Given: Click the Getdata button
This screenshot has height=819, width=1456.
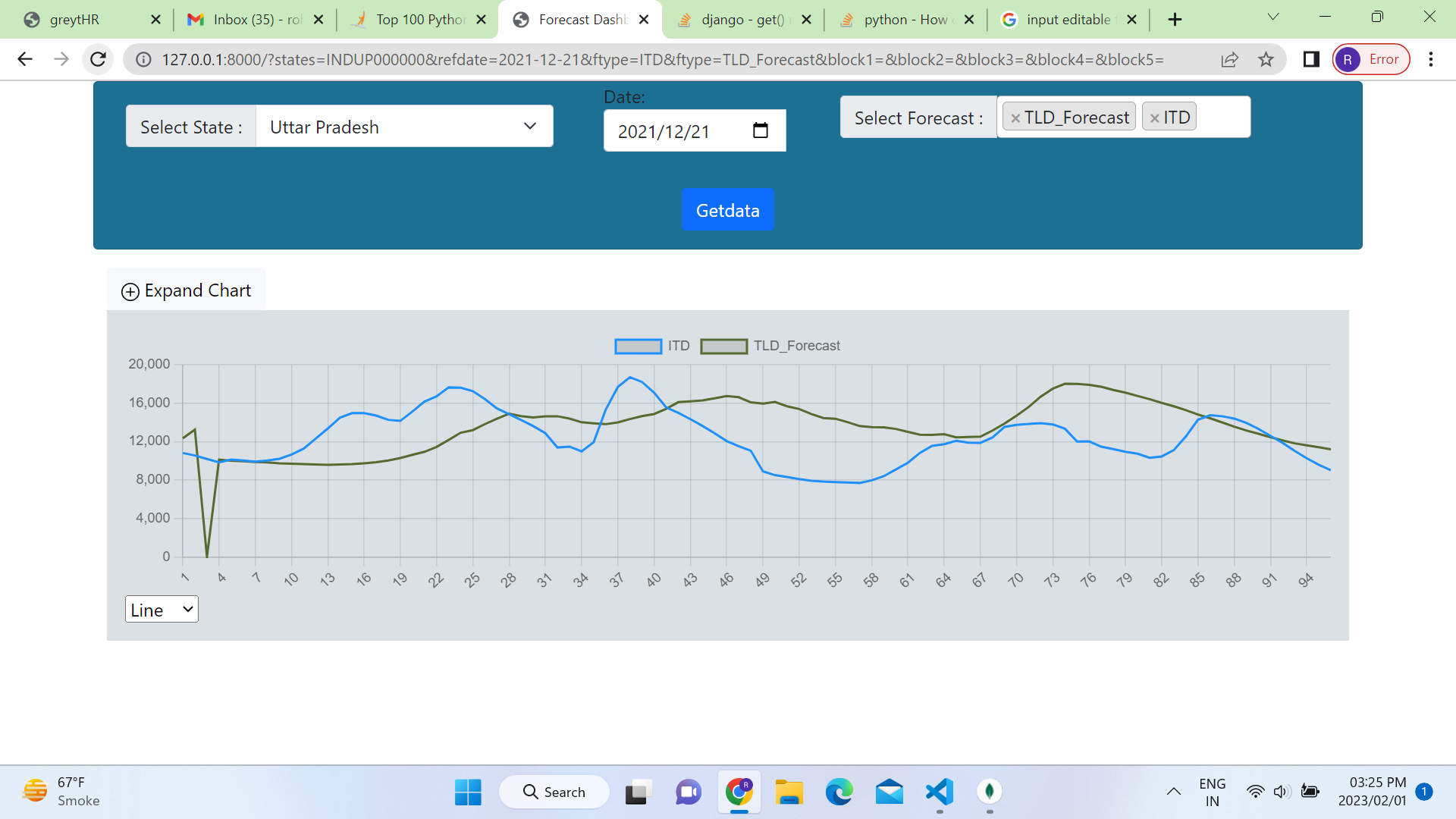Looking at the screenshot, I should 727,209.
